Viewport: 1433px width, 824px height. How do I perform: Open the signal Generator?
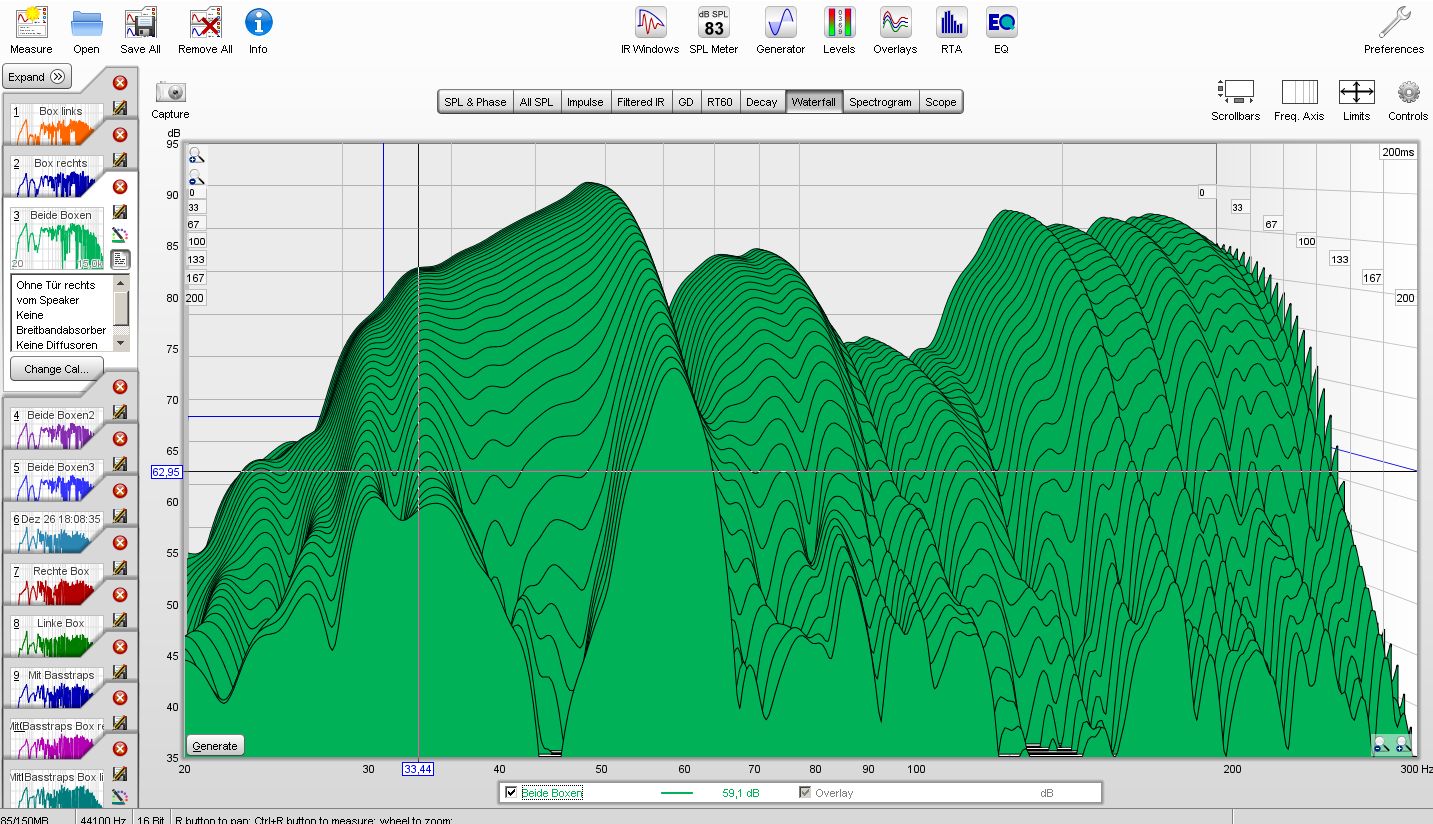[x=780, y=30]
